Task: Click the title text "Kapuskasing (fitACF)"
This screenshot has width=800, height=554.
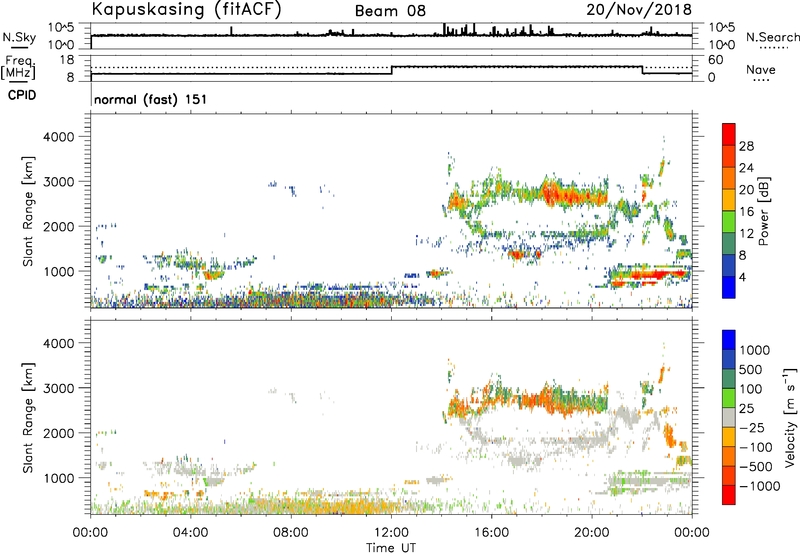Action: 186,9
